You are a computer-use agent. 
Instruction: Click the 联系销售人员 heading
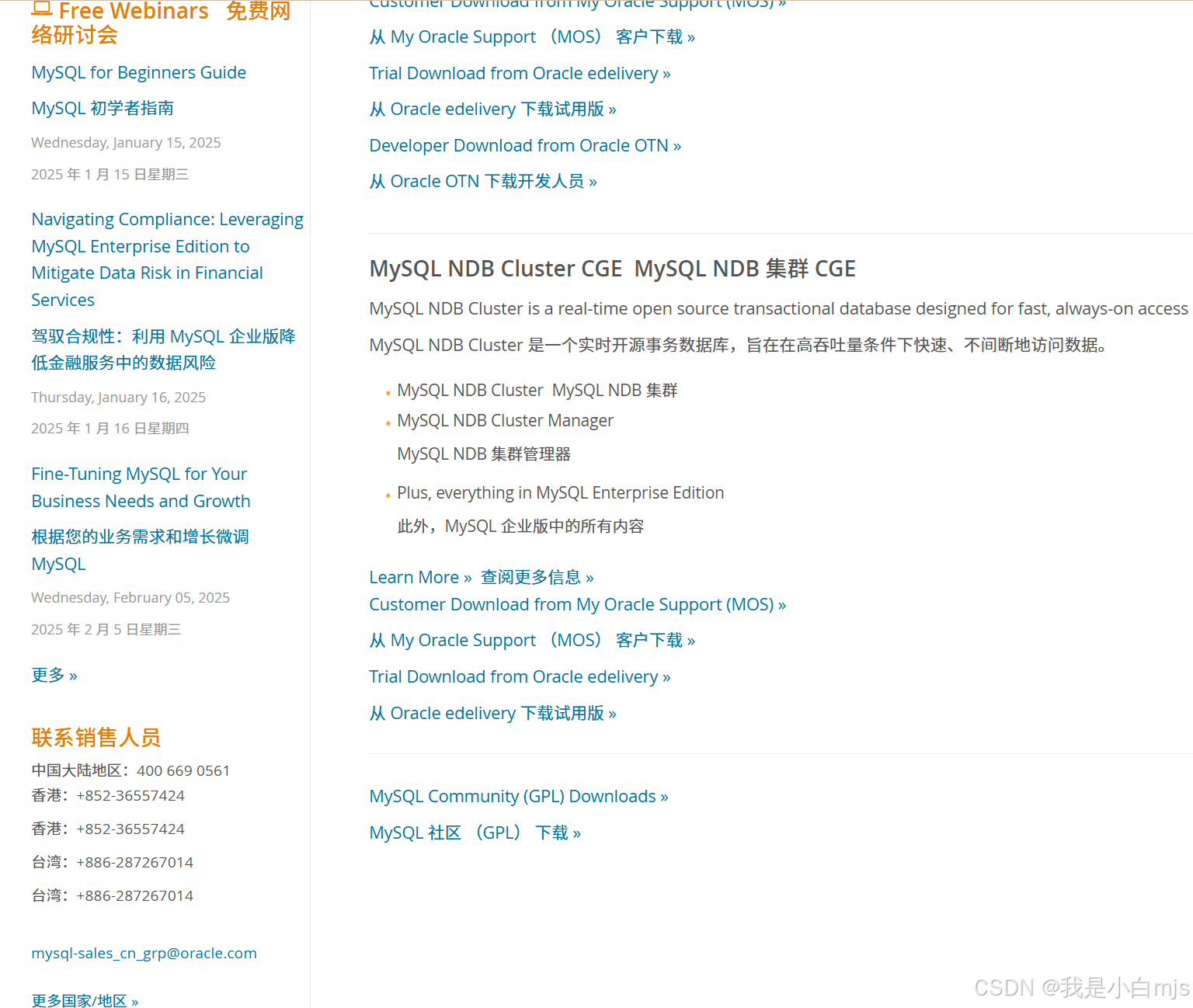(96, 737)
